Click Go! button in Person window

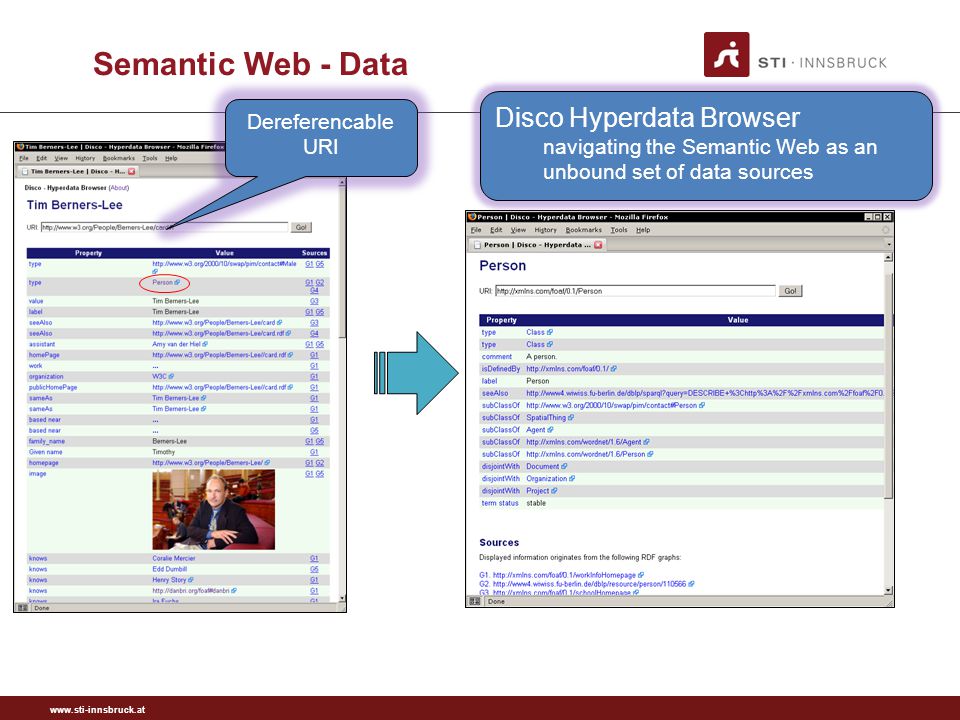(x=790, y=291)
